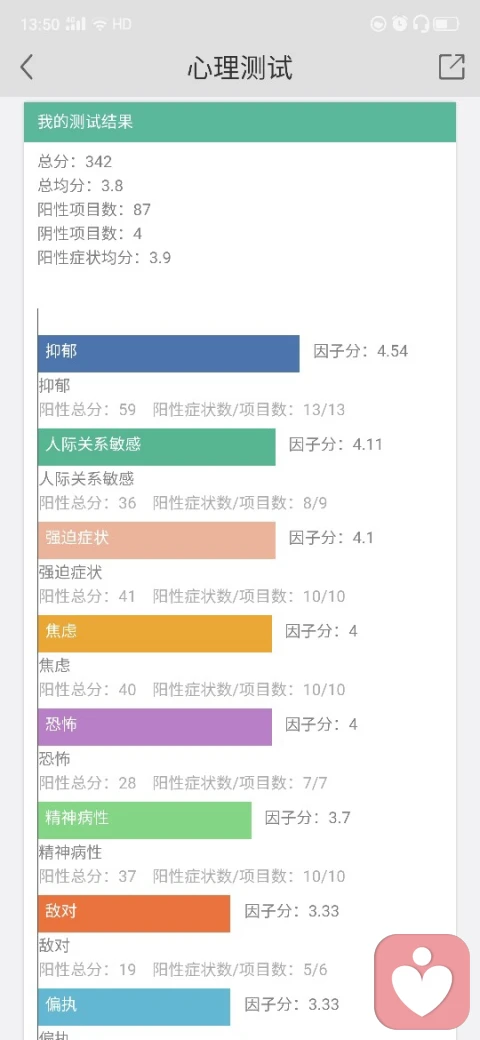
Task: Select the blue 抑郁 bar
Action: click(x=168, y=354)
